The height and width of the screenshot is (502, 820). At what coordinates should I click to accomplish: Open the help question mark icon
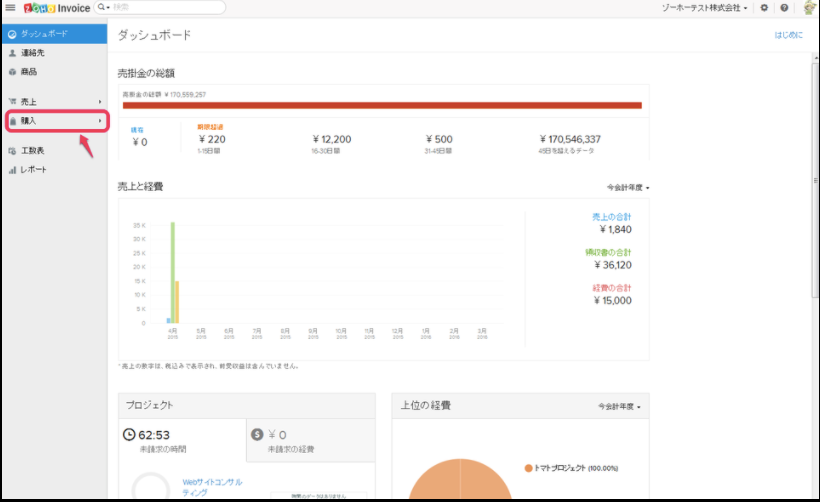coord(784,8)
